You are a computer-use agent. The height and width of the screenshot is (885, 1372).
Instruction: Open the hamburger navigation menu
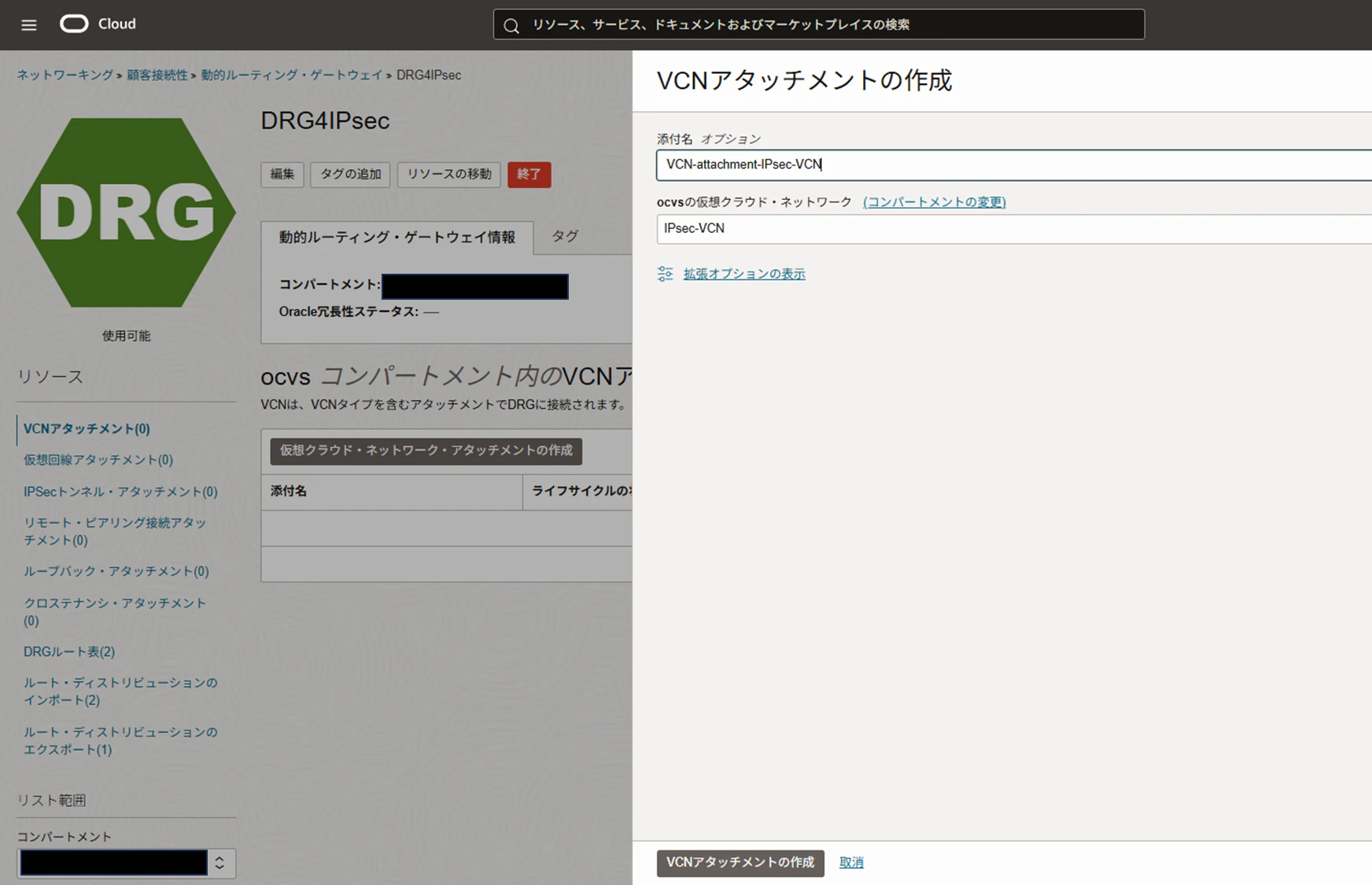(x=29, y=25)
